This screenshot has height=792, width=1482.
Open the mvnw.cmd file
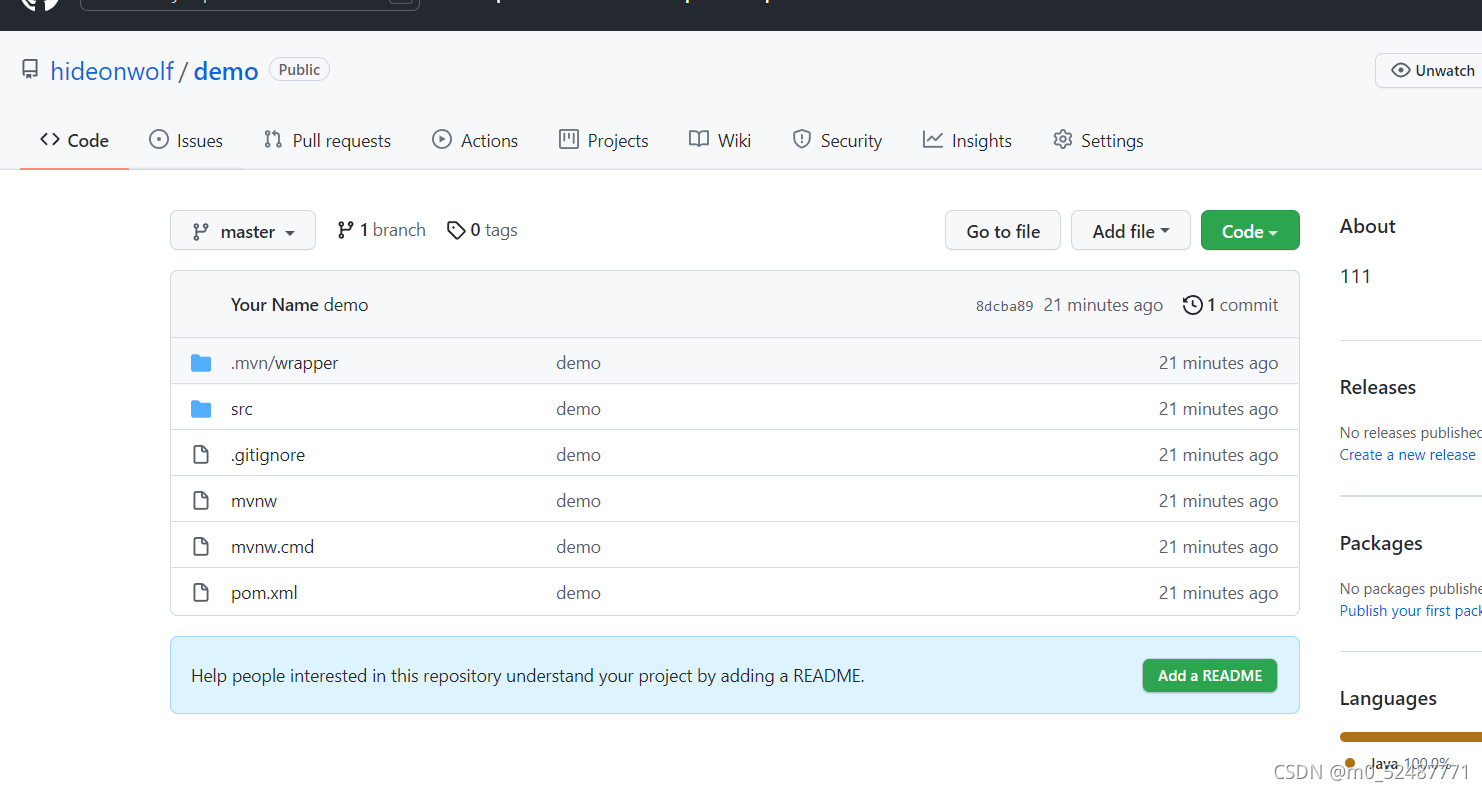(x=273, y=547)
